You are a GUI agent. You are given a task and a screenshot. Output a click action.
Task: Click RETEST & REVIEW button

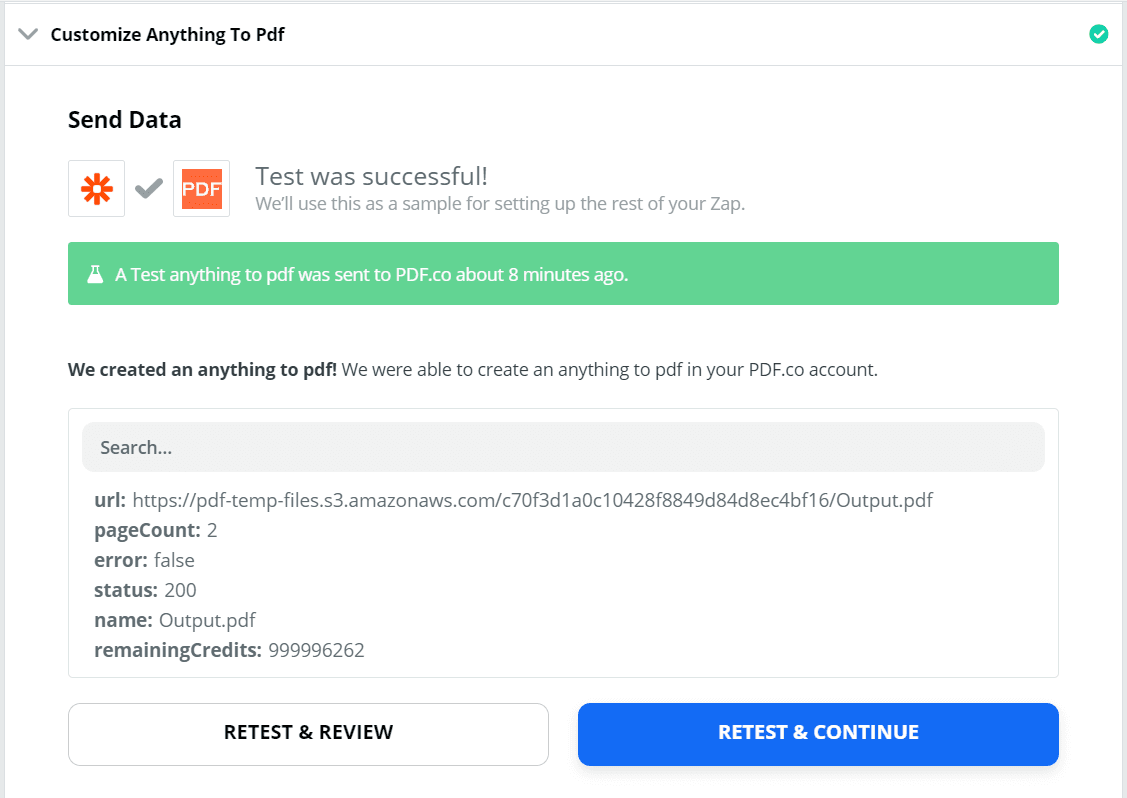308,733
